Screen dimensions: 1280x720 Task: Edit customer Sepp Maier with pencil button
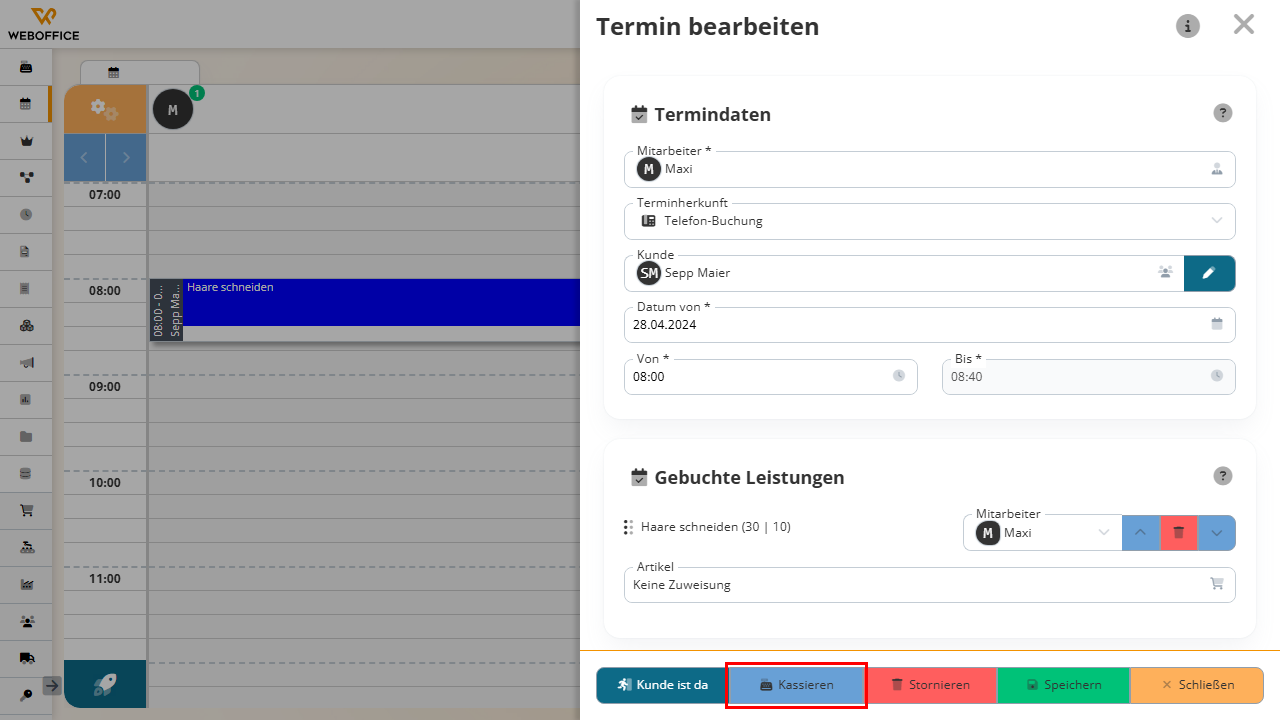(x=1209, y=273)
